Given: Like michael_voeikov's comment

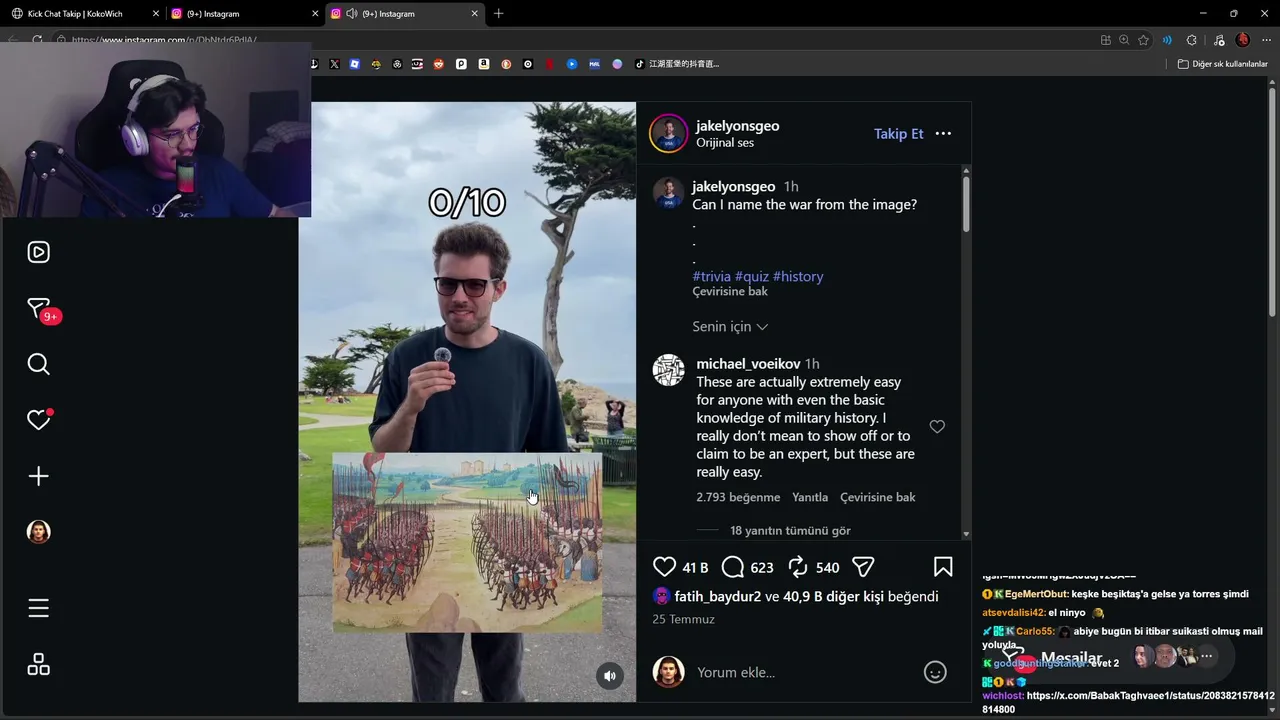Looking at the screenshot, I should [x=937, y=427].
